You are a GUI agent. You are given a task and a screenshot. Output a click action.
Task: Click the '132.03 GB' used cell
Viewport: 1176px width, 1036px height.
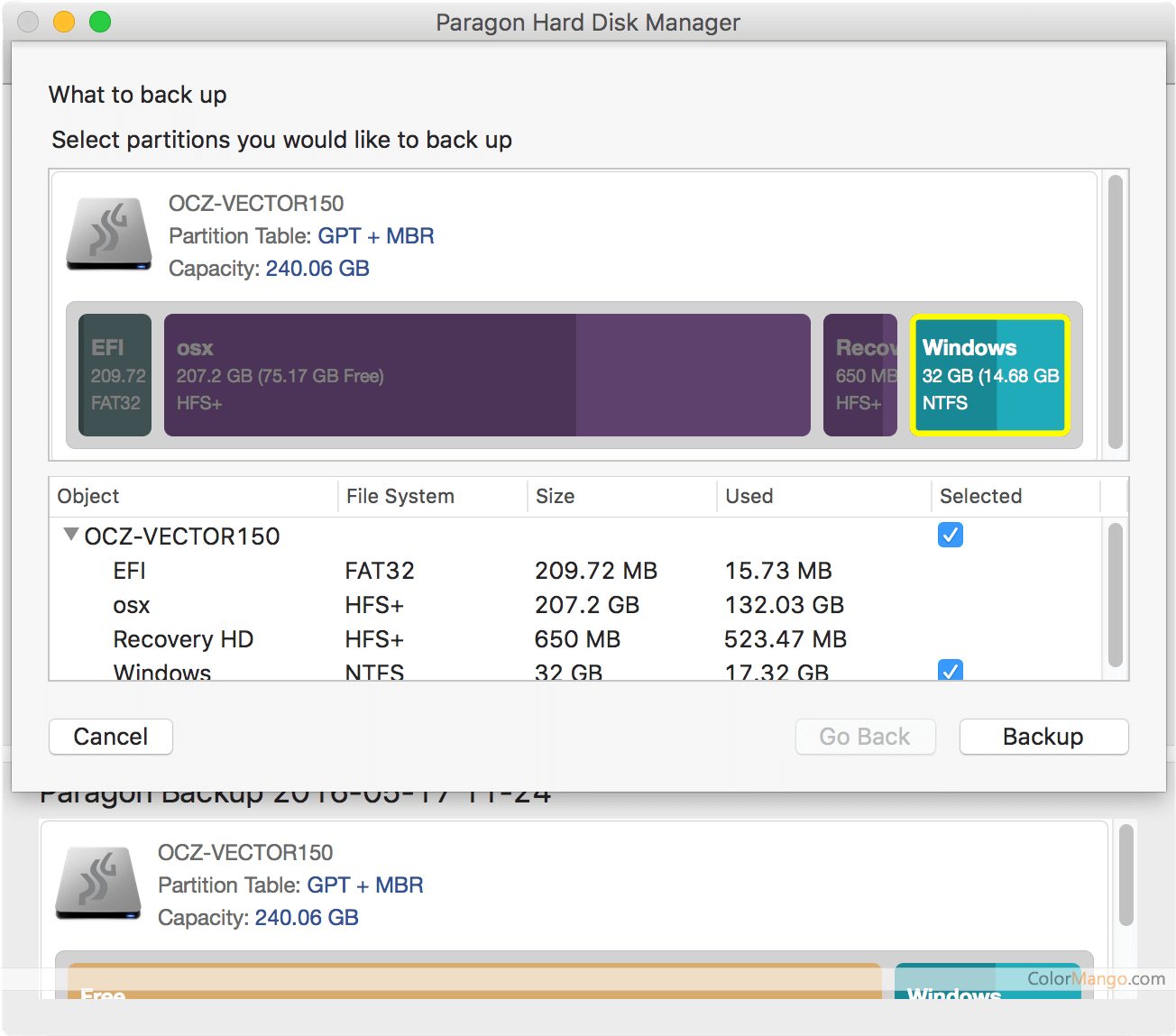[x=785, y=605]
